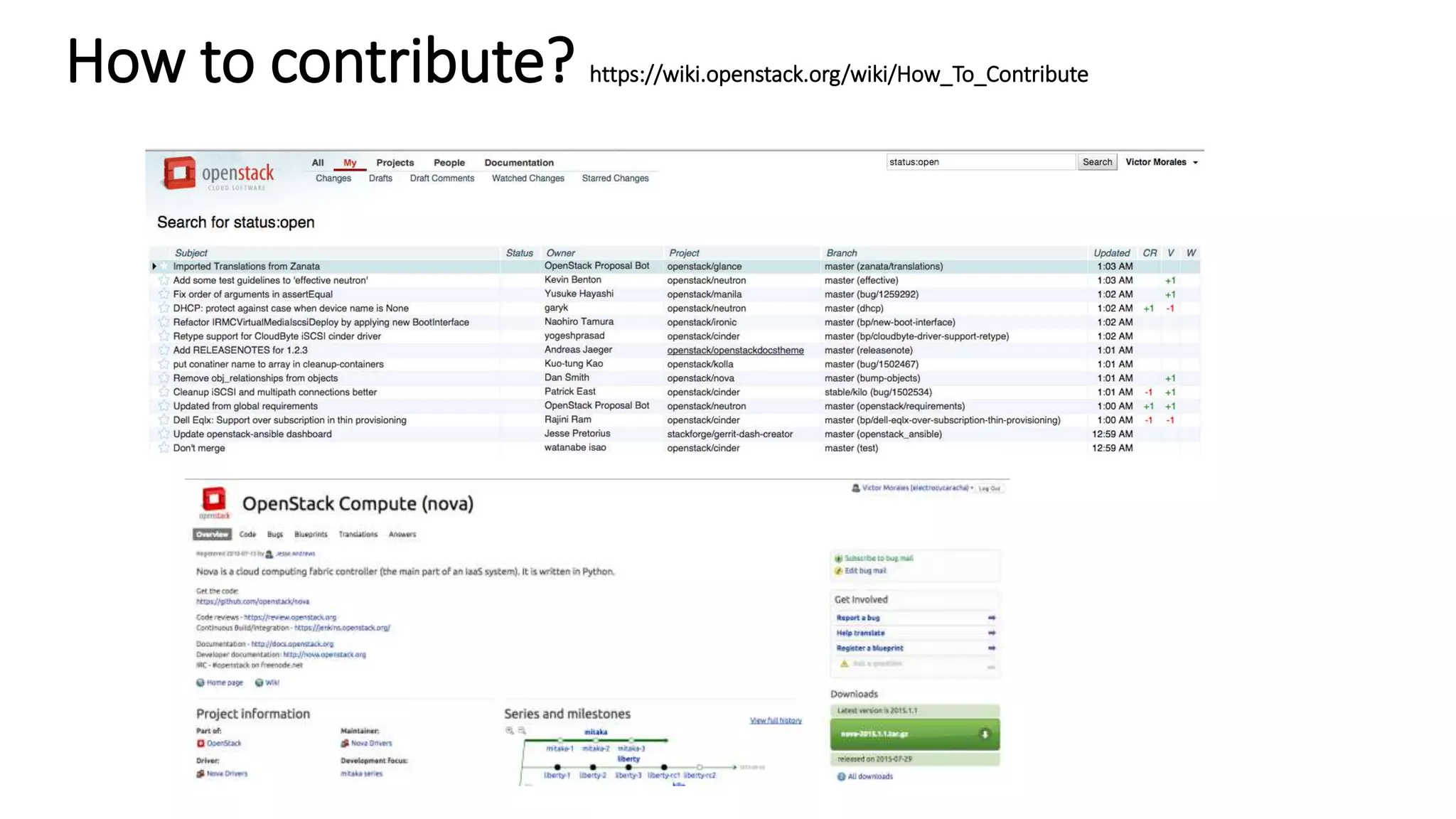Viewport: 1456px width, 819px height.
Task: Star the 'Refactor IRMCVirtualMediaIscsiDeploy' change
Action: [164, 322]
